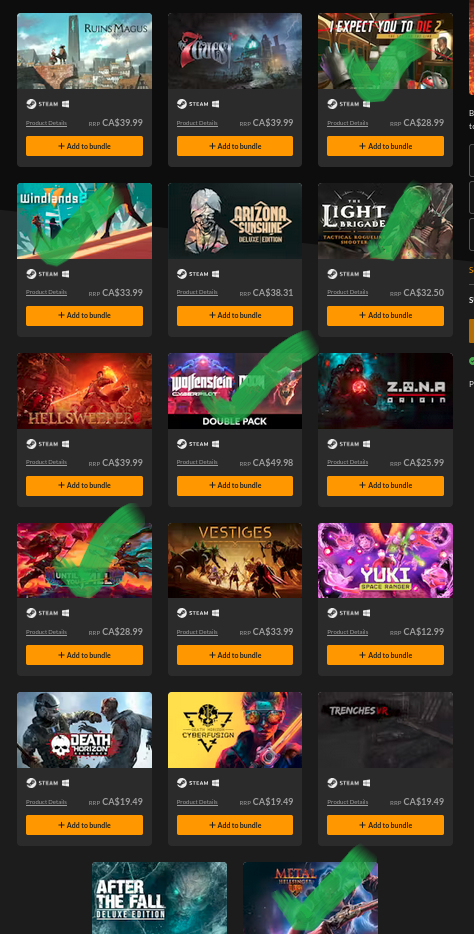Open the After the Fall Deluxe Edition thumbnail

pyautogui.click(x=160, y=898)
